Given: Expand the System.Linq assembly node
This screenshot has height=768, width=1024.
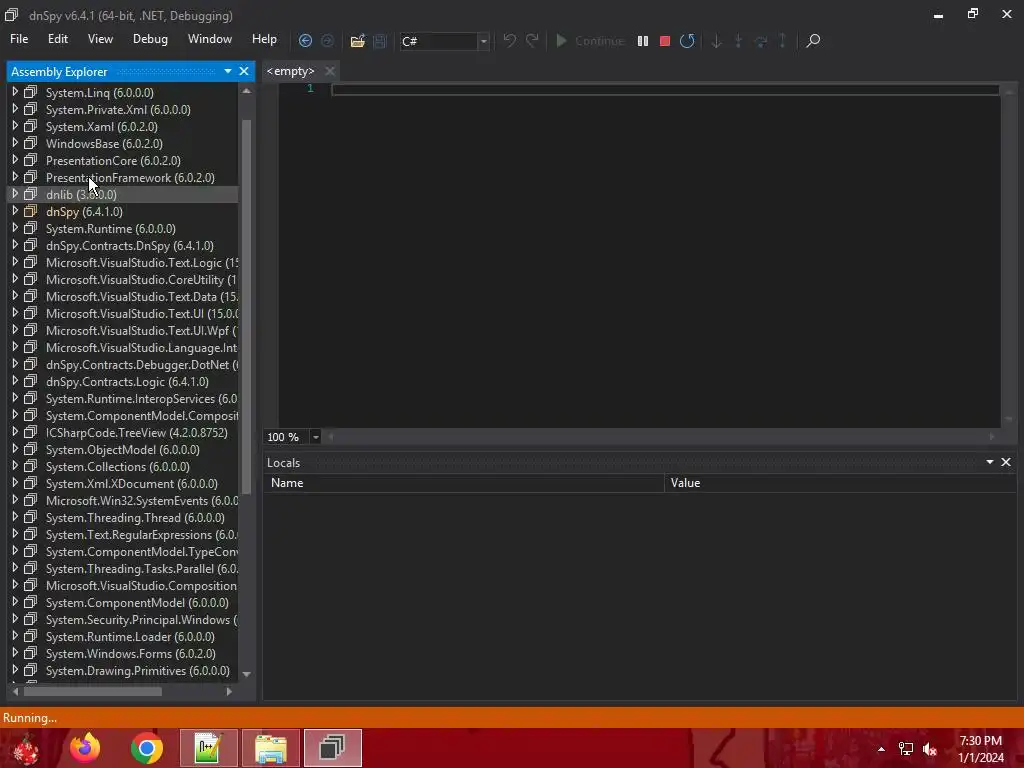Looking at the screenshot, I should 14,92.
